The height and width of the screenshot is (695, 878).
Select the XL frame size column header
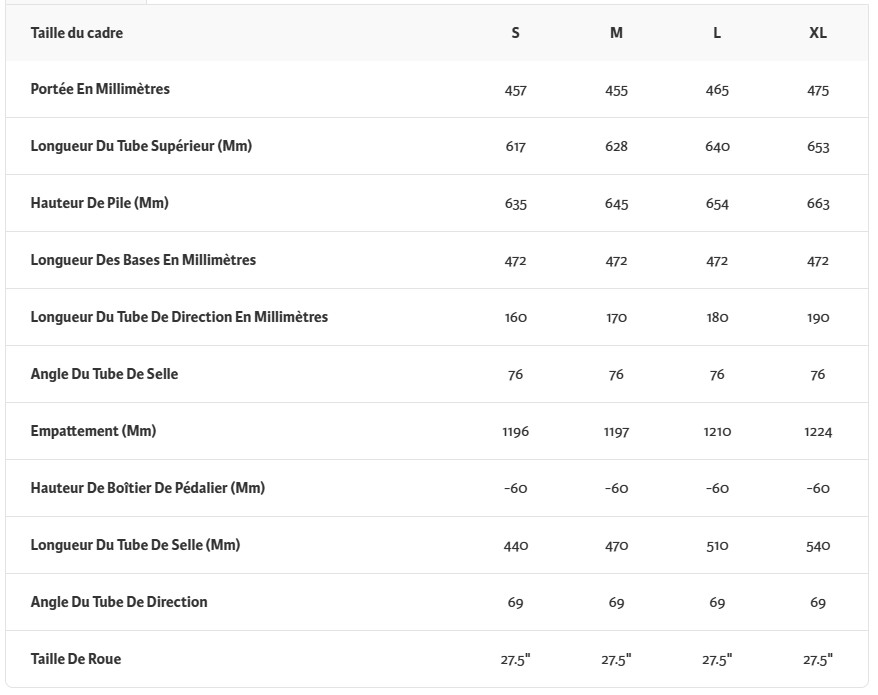[x=818, y=33]
